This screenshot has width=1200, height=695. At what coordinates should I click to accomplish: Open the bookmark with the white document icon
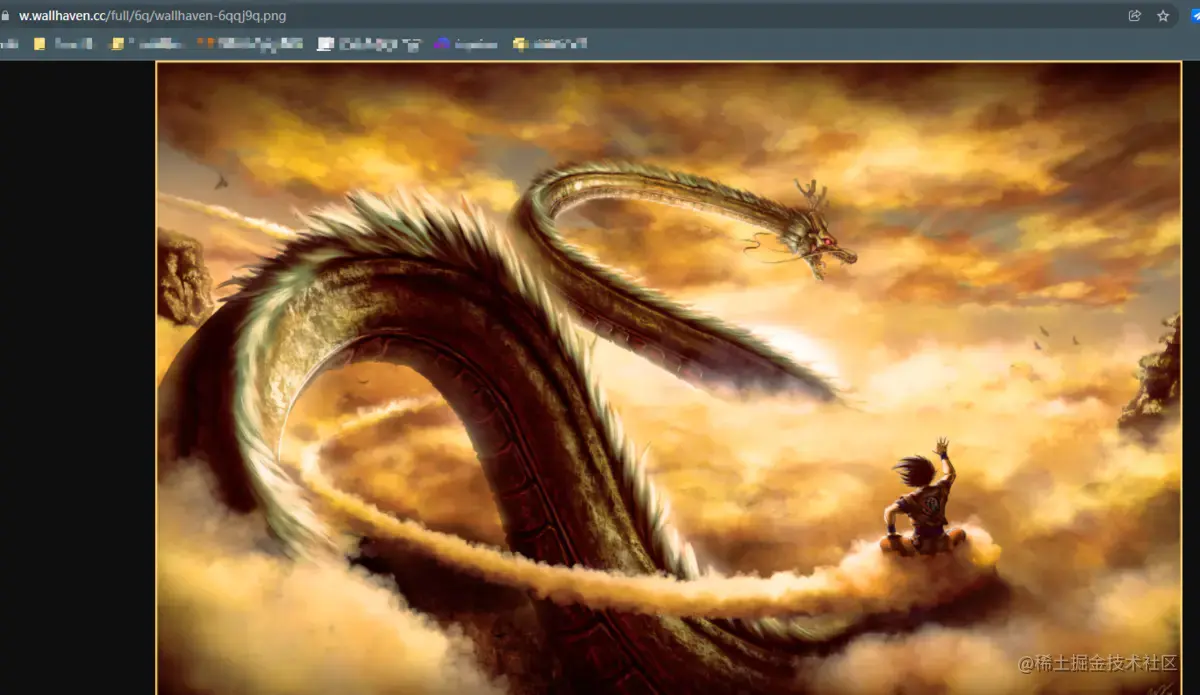[370, 44]
